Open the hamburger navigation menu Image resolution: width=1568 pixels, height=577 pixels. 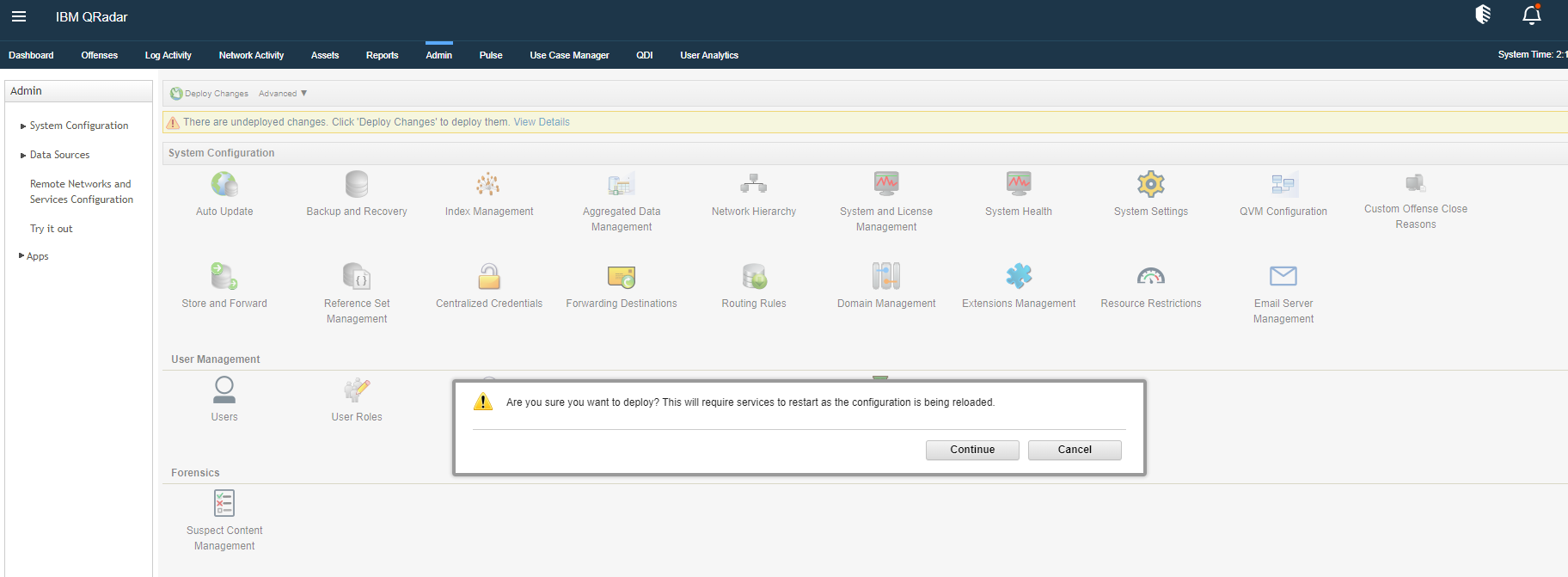tap(19, 16)
